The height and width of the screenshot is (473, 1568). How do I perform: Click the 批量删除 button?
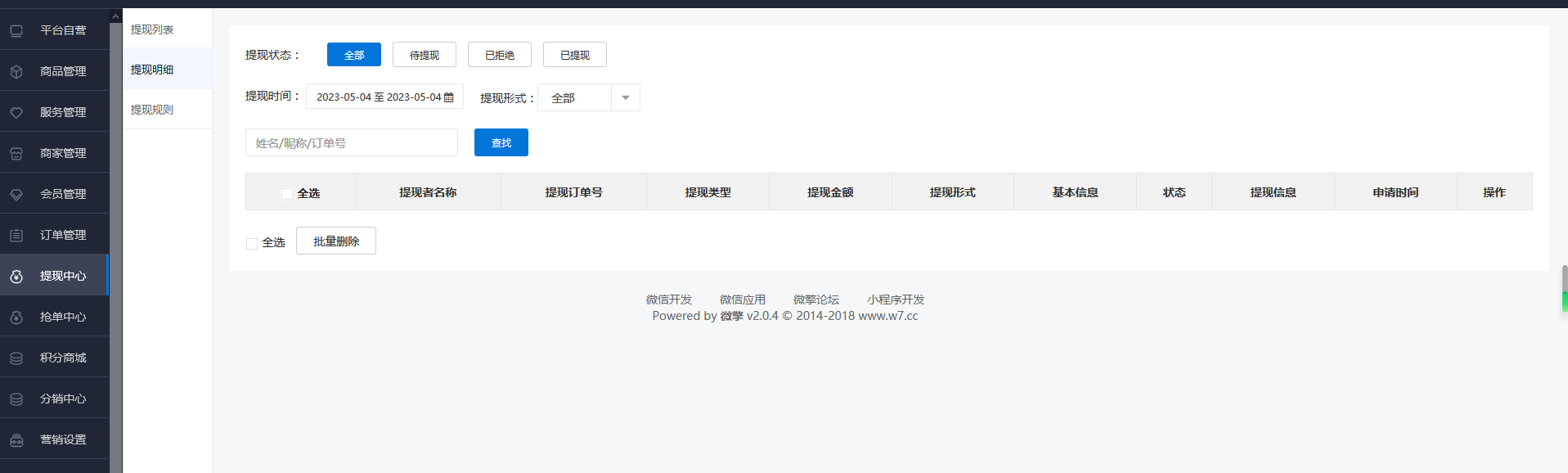coord(336,241)
